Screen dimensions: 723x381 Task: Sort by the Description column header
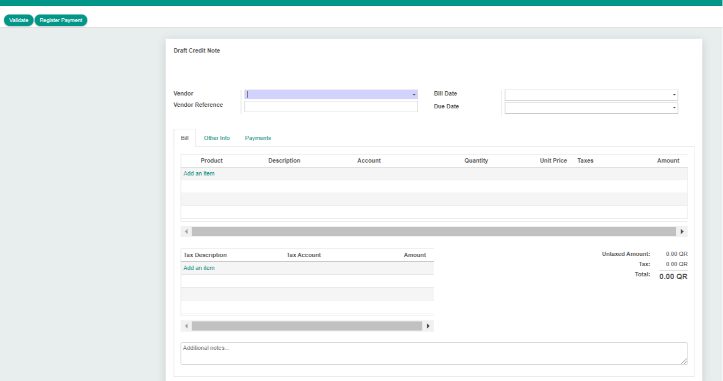coord(284,161)
